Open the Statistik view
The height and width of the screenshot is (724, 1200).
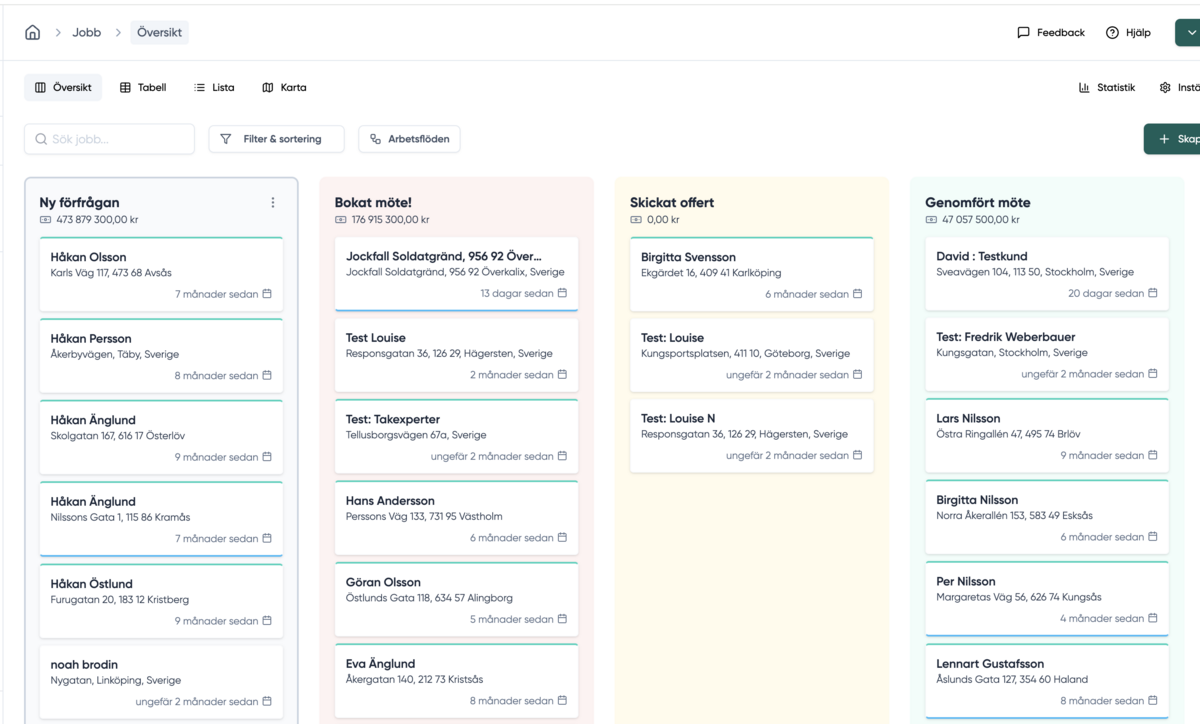[x=1107, y=87]
